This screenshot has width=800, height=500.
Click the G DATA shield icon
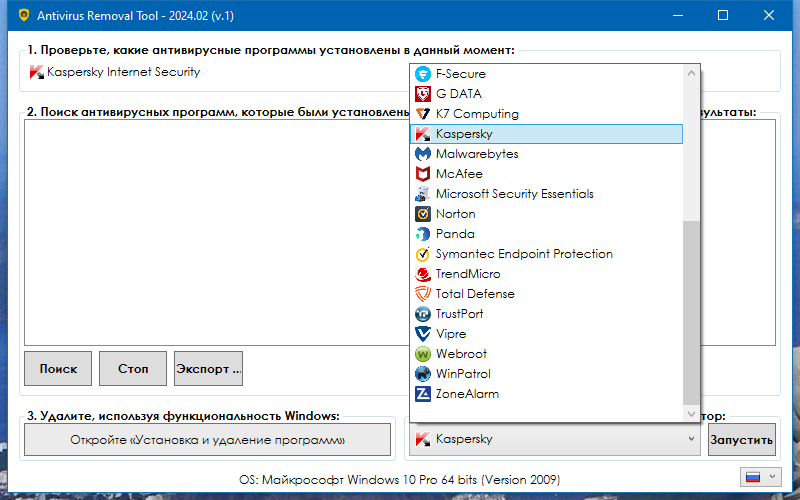[423, 94]
